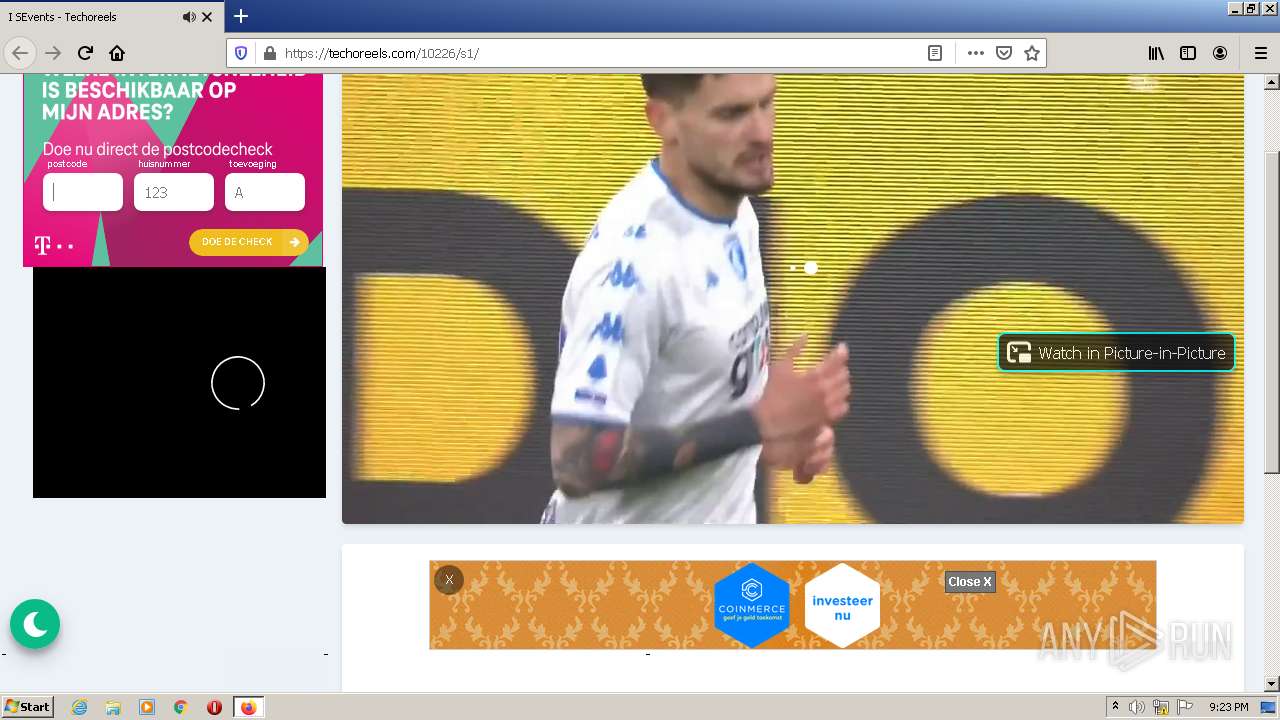Click the huisnummer input field
Image resolution: width=1280 pixels, height=720 pixels.
pyautogui.click(x=174, y=192)
